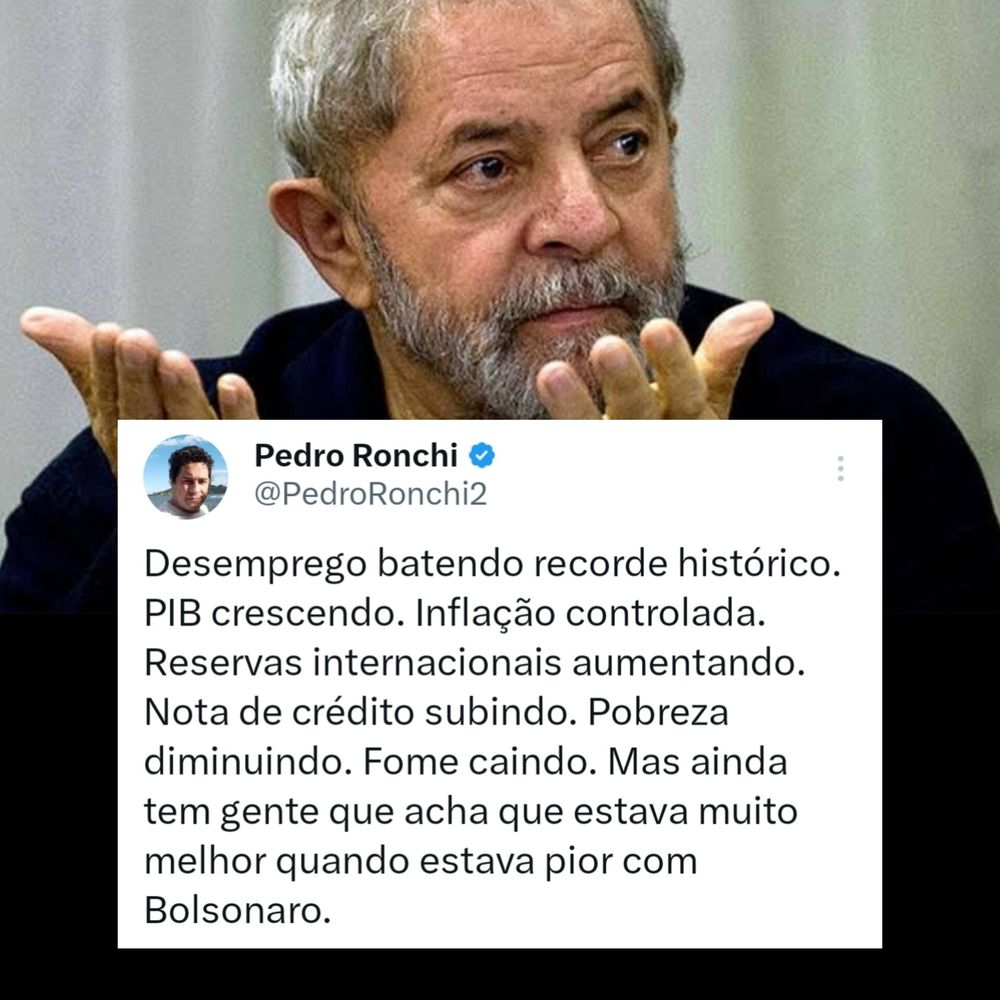Click the raised hand beside the man's beard
Image resolution: width=1000 pixels, height=1000 pixels.
coord(654,364)
